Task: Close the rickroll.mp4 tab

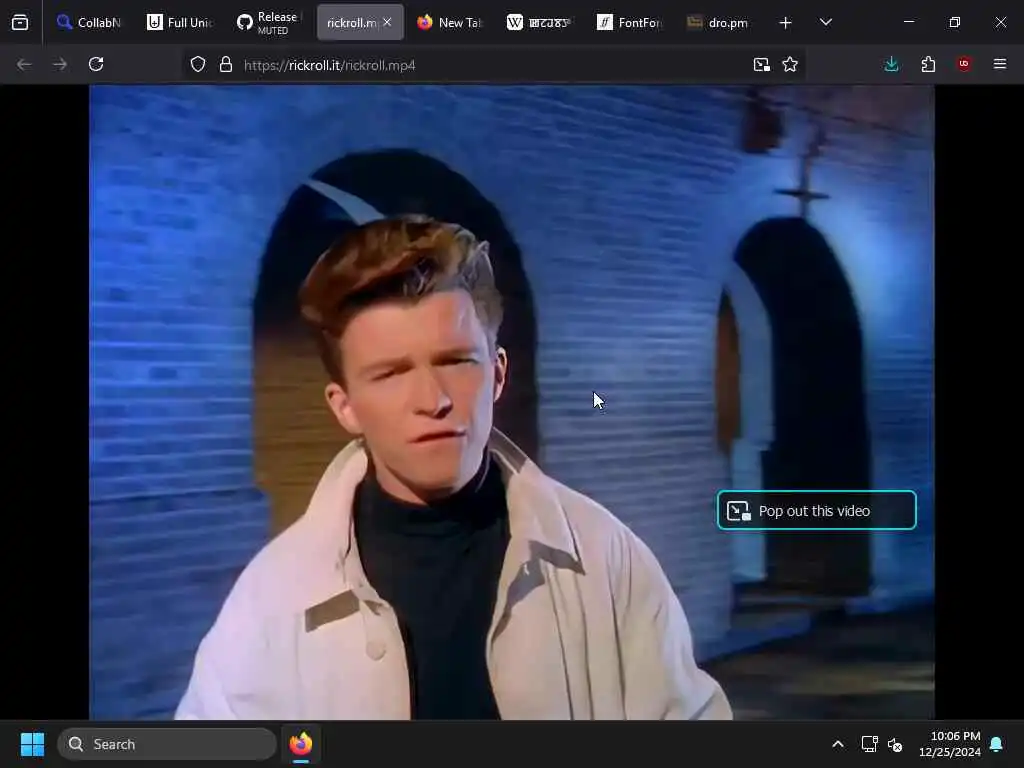Action: (387, 22)
